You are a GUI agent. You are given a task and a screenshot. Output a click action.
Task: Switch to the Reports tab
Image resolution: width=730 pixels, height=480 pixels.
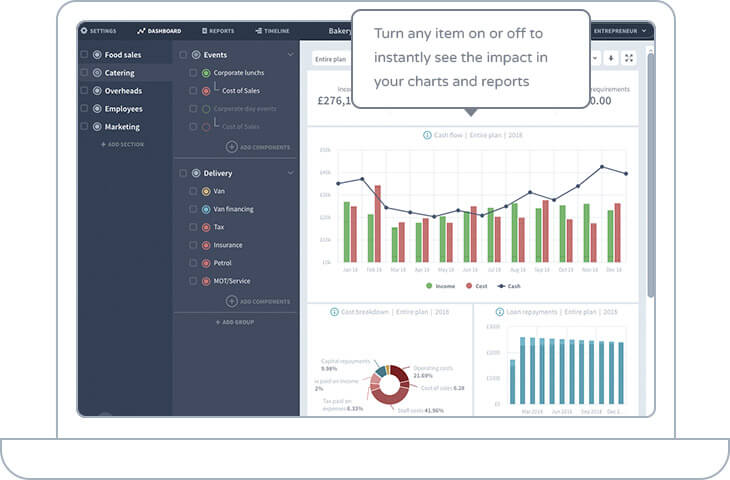click(x=218, y=31)
